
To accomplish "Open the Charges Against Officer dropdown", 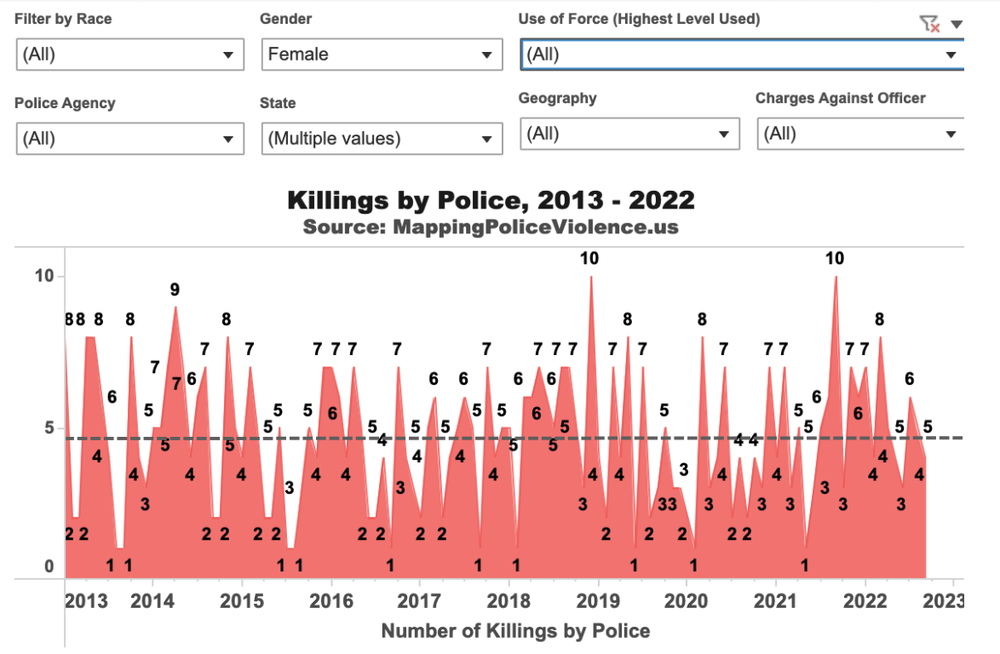I will tap(861, 133).
